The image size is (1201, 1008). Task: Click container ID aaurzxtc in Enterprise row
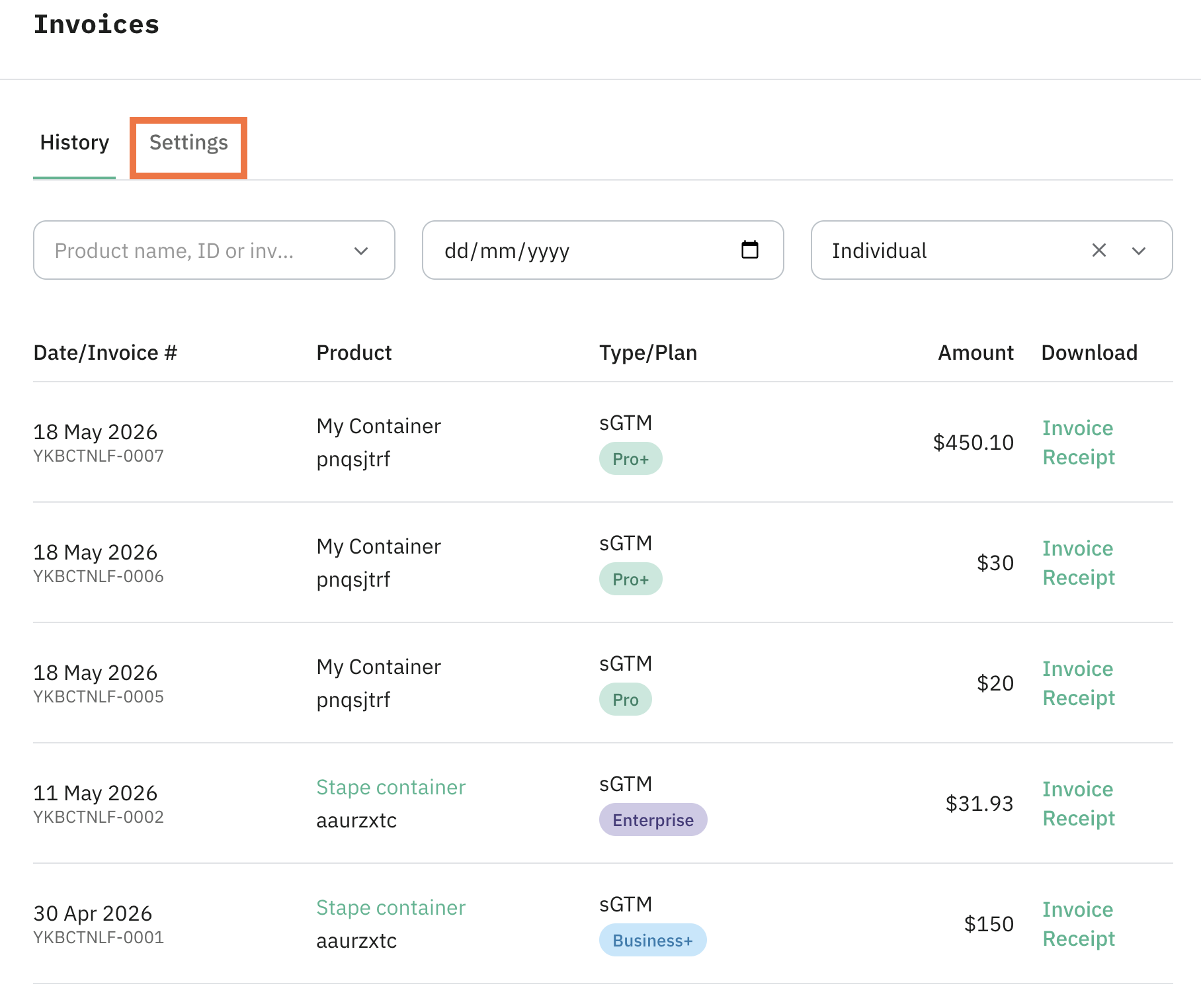(x=356, y=820)
